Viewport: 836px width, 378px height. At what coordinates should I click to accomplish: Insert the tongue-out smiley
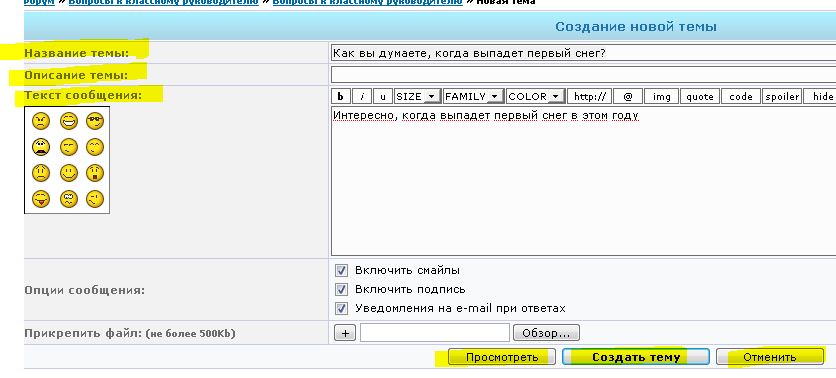(41, 199)
